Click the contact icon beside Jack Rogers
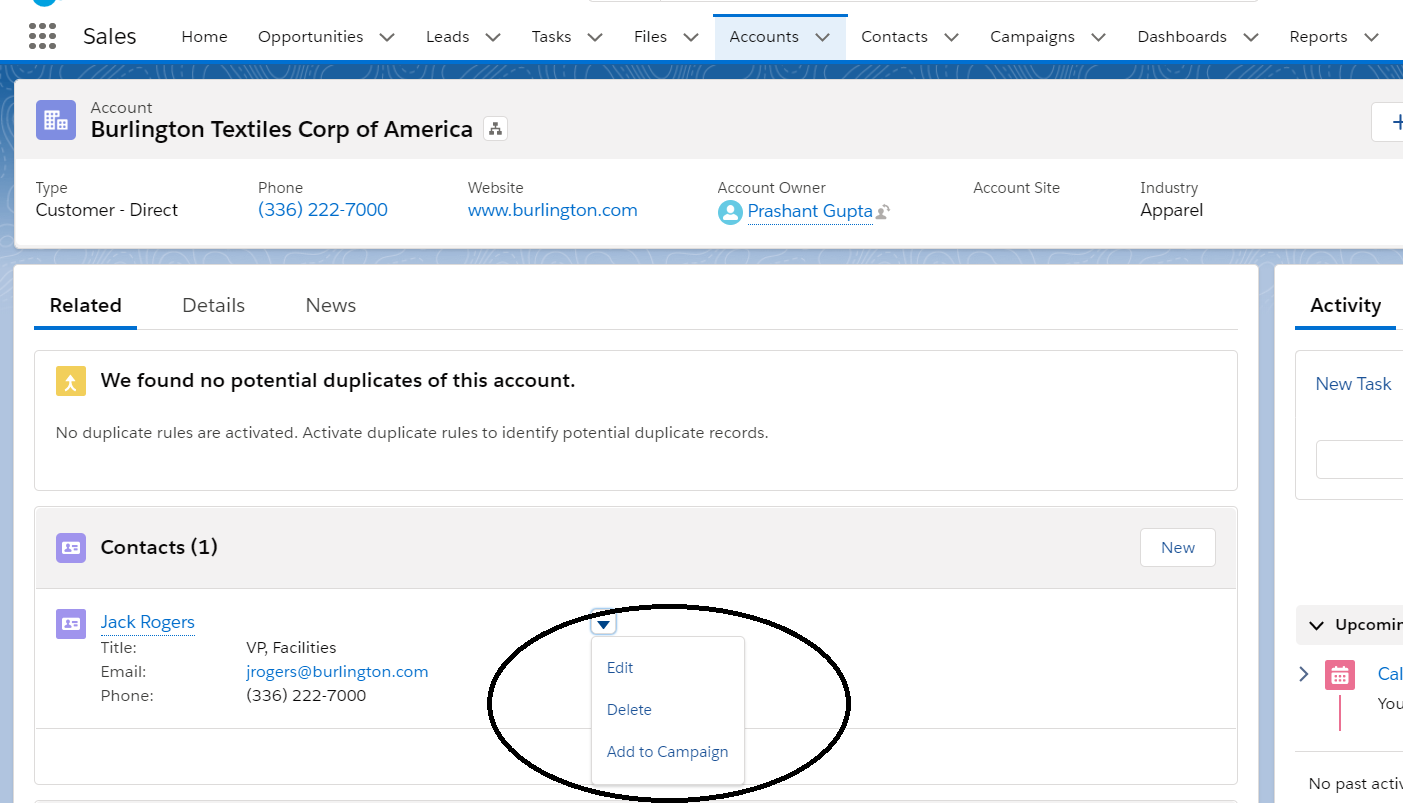The width and height of the screenshot is (1403, 803). pyautogui.click(x=70, y=623)
